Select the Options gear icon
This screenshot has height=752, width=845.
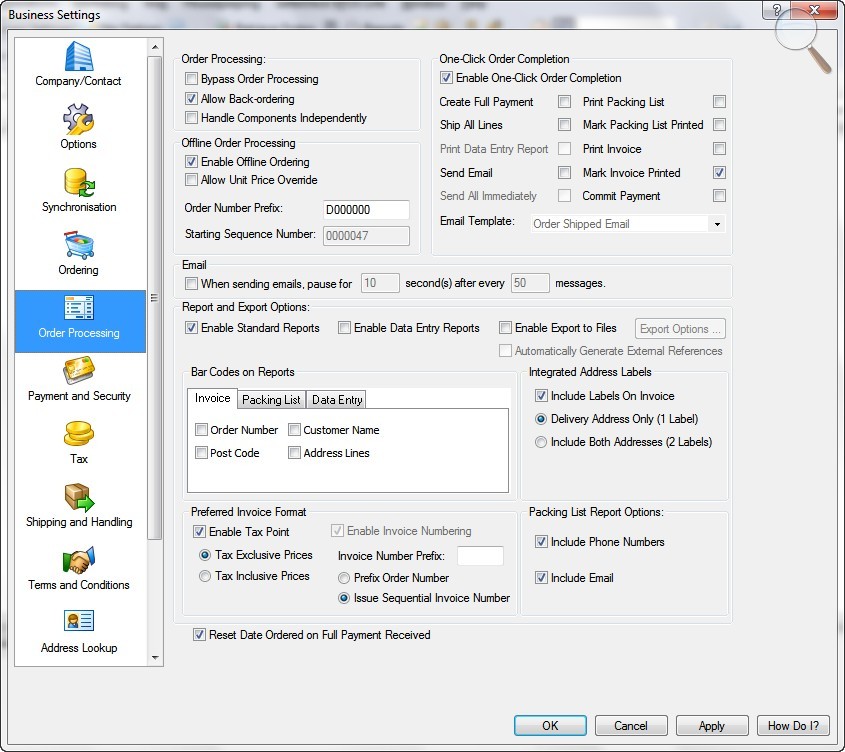(x=78, y=120)
